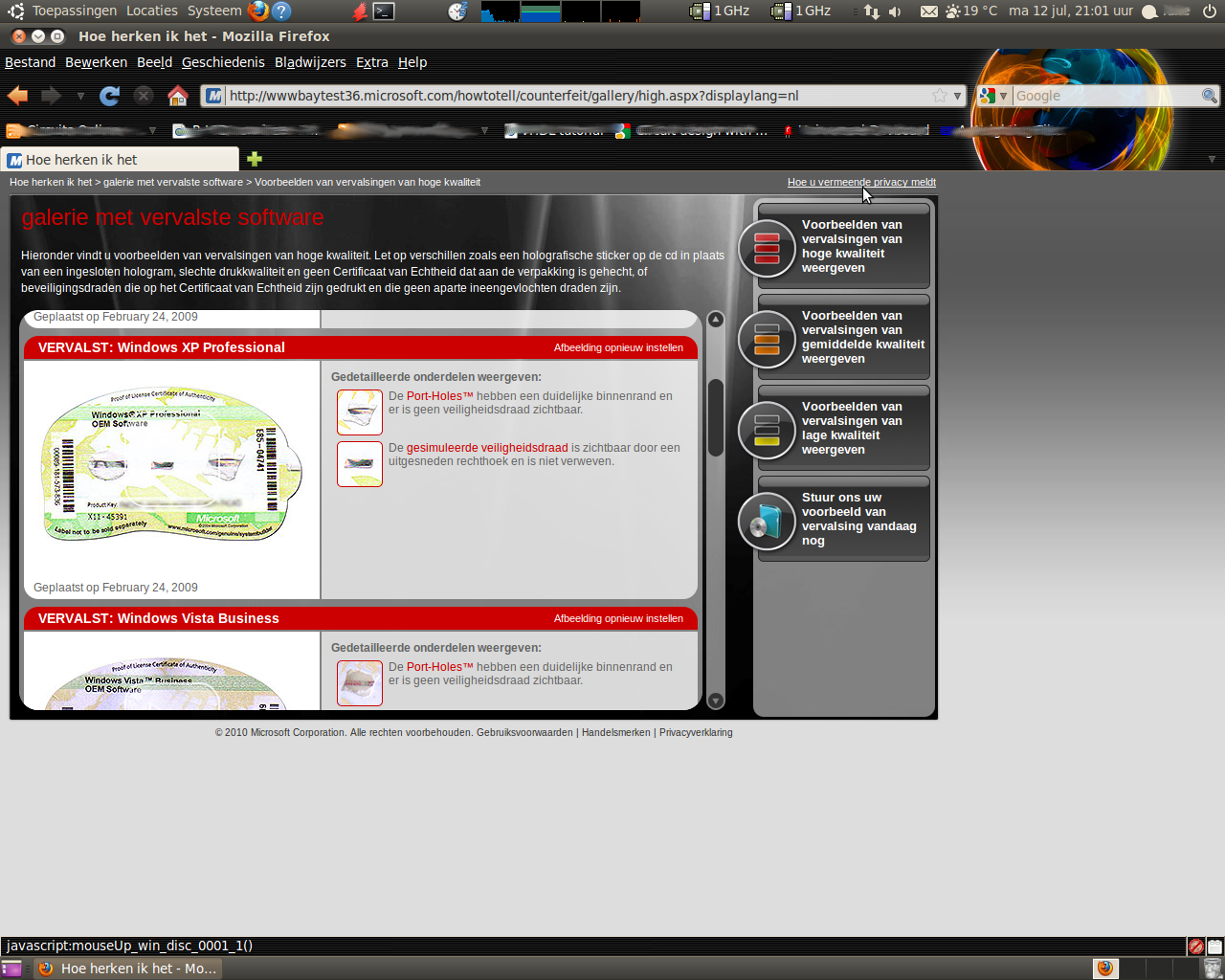Image resolution: width=1225 pixels, height=980 pixels.
Task: Click the Firefox Back arrow button
Action: click(x=17, y=96)
